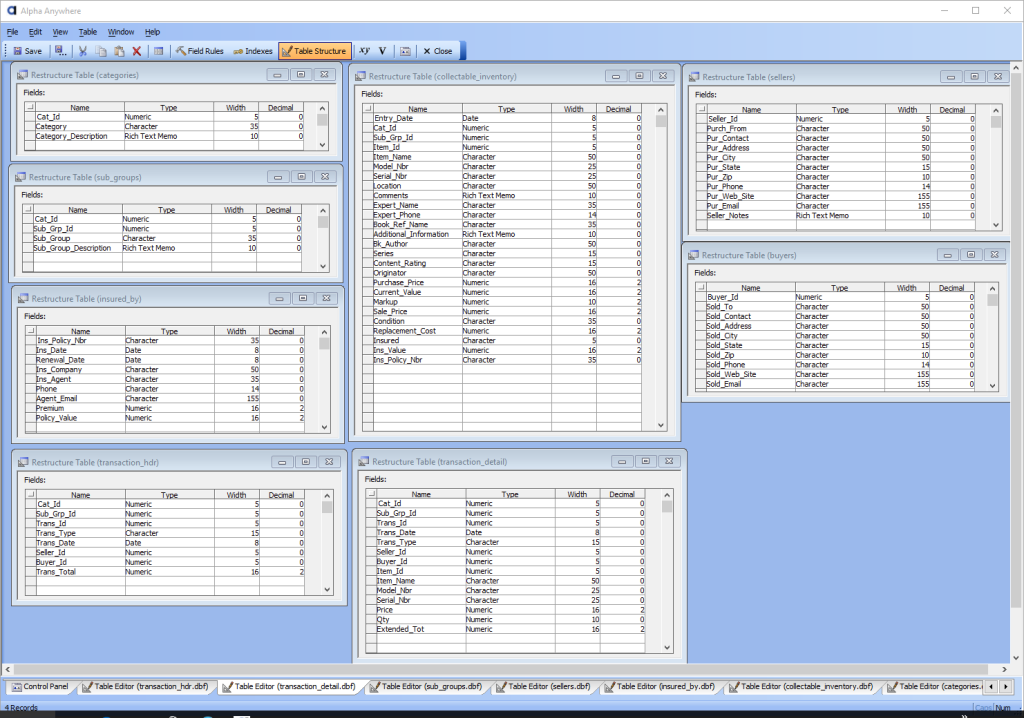Click the xy expression icon
This screenshot has width=1024, height=718.
364,51
